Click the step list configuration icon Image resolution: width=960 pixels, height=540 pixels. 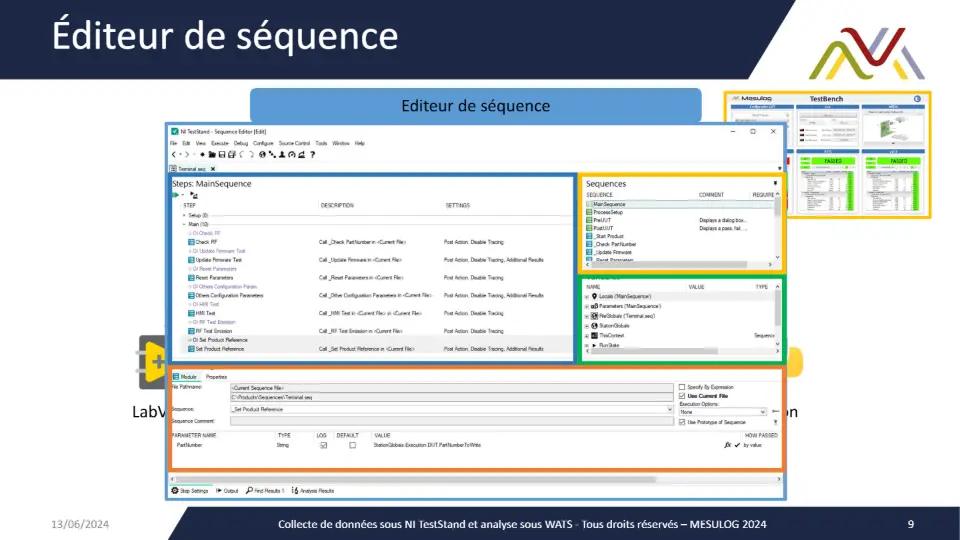click(194, 195)
